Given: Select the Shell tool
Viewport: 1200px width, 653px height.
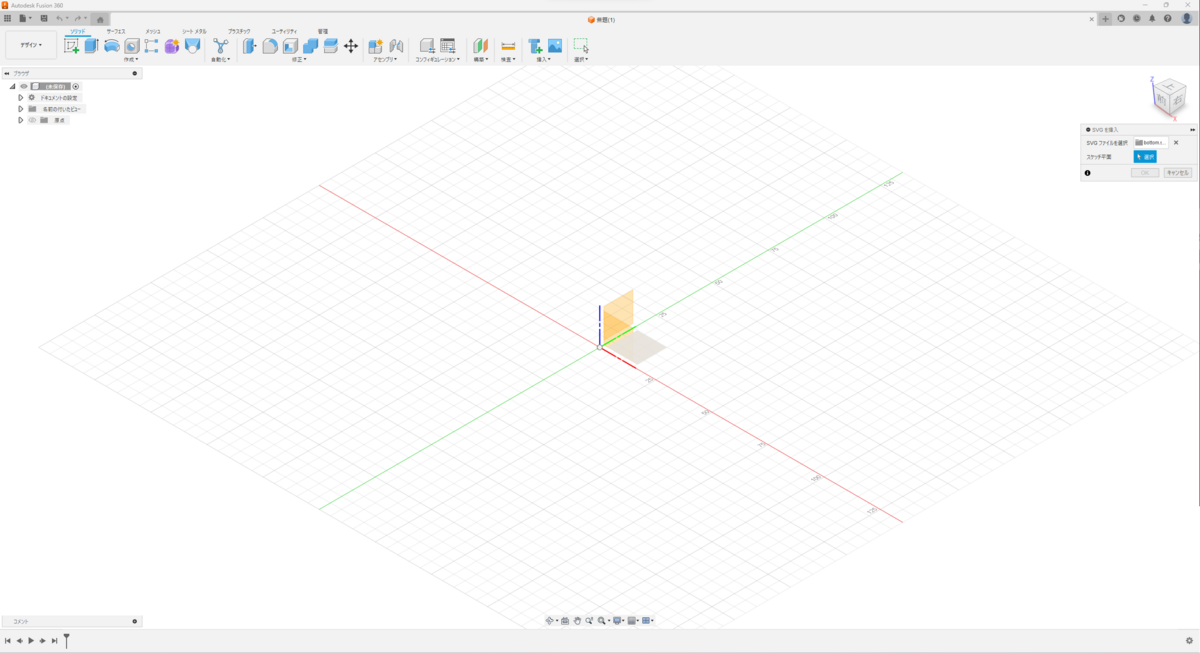Looking at the screenshot, I should pos(290,46).
